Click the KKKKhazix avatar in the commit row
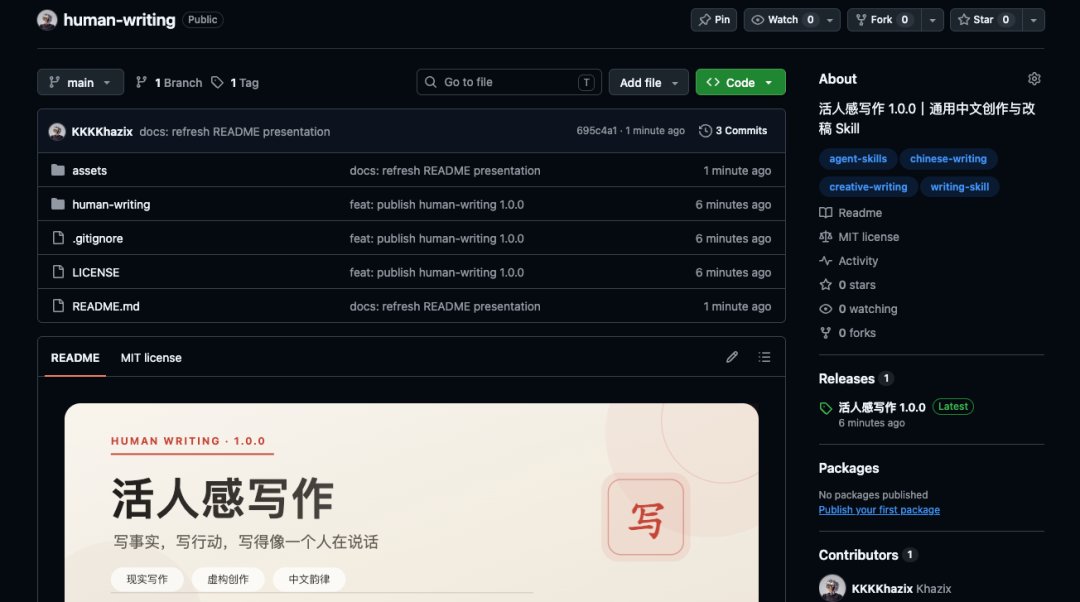The width and height of the screenshot is (1080, 602). tap(57, 131)
